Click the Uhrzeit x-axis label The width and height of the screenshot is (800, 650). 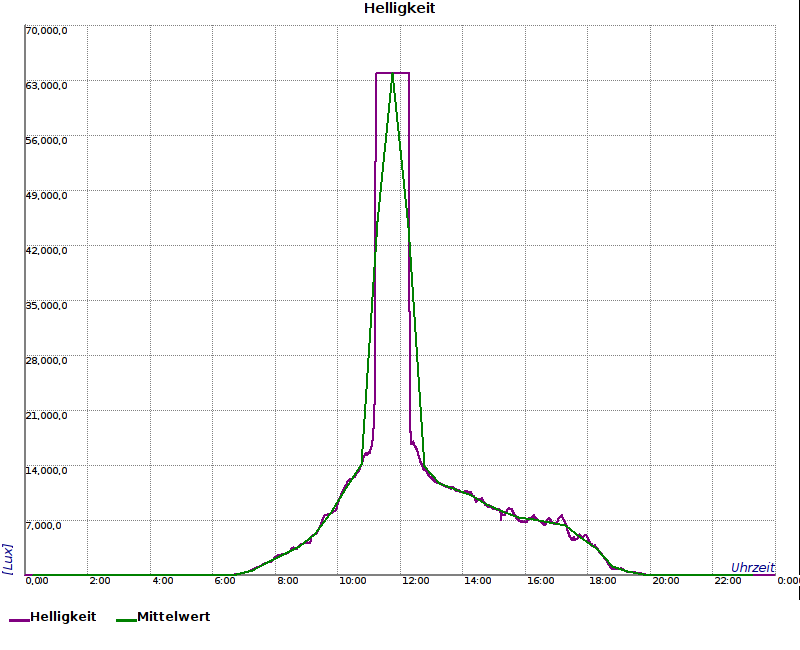753,567
